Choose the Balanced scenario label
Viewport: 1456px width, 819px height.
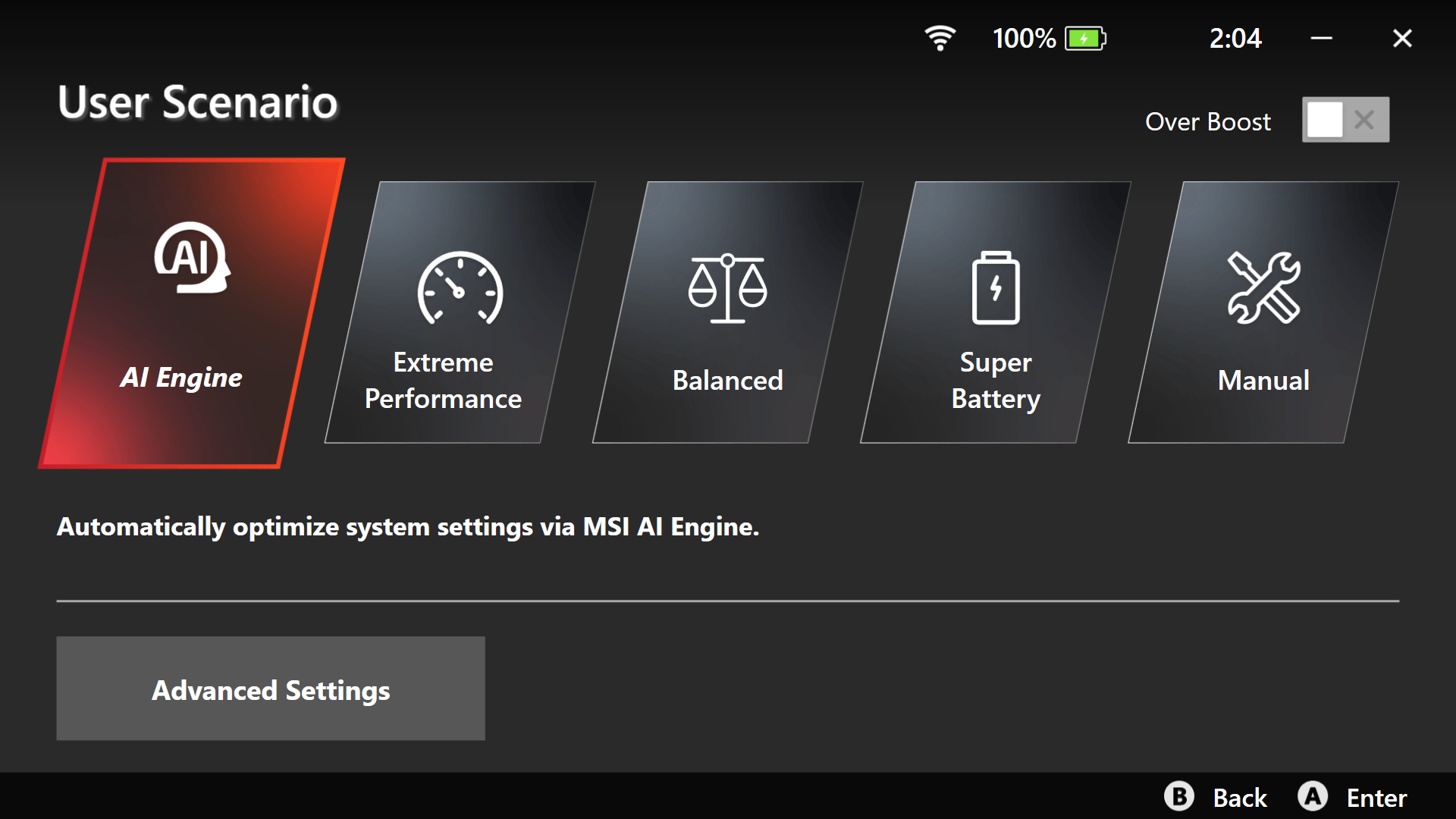pyautogui.click(x=727, y=381)
